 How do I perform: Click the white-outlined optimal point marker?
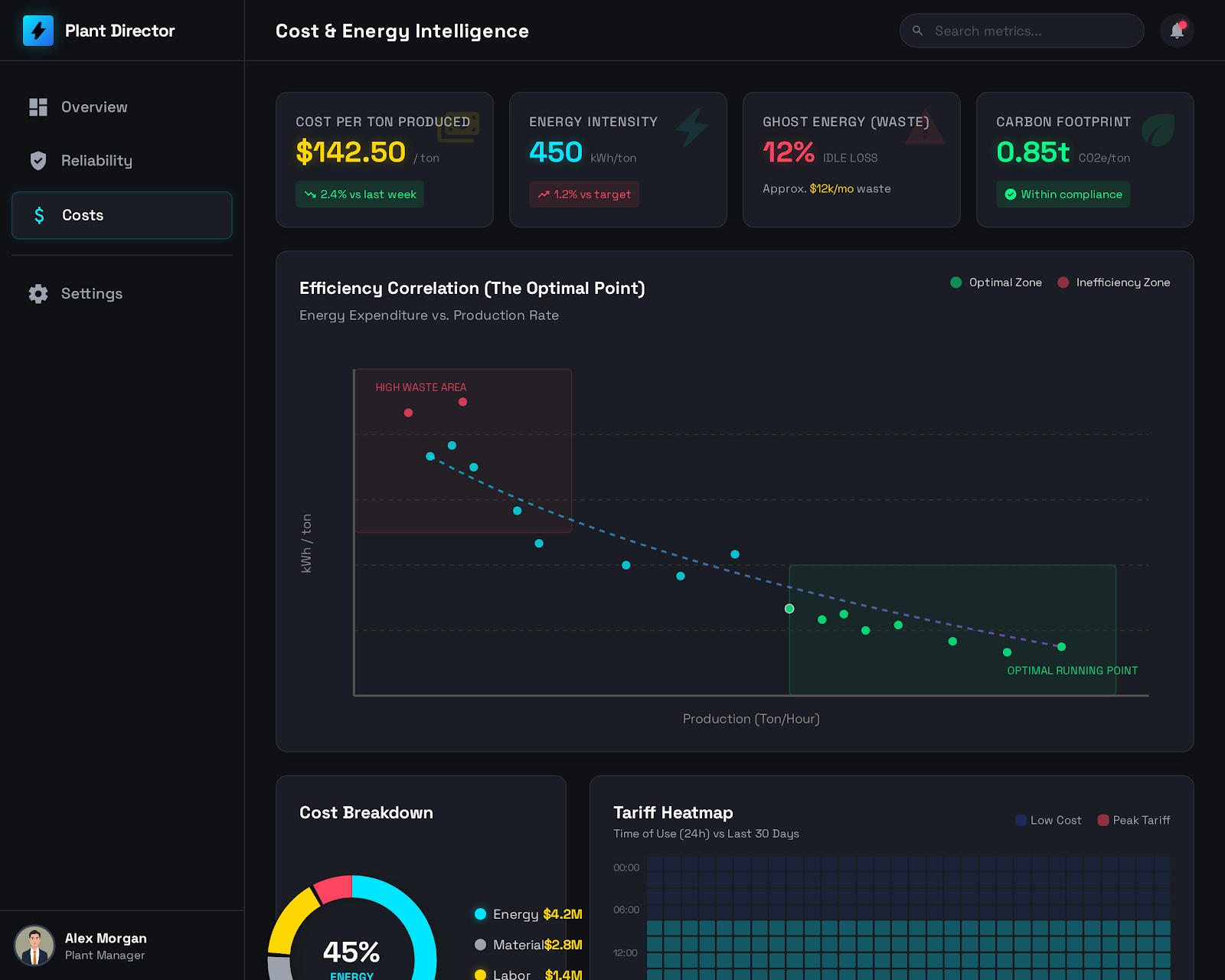(x=789, y=609)
